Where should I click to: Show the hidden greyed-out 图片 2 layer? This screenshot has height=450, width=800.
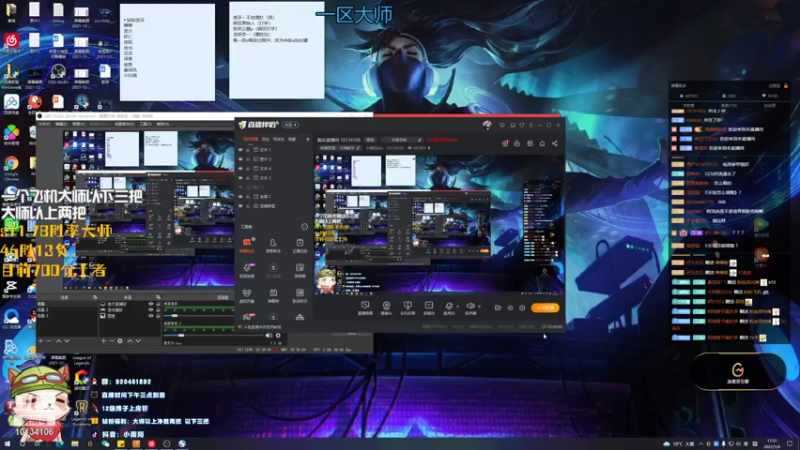pos(241,187)
